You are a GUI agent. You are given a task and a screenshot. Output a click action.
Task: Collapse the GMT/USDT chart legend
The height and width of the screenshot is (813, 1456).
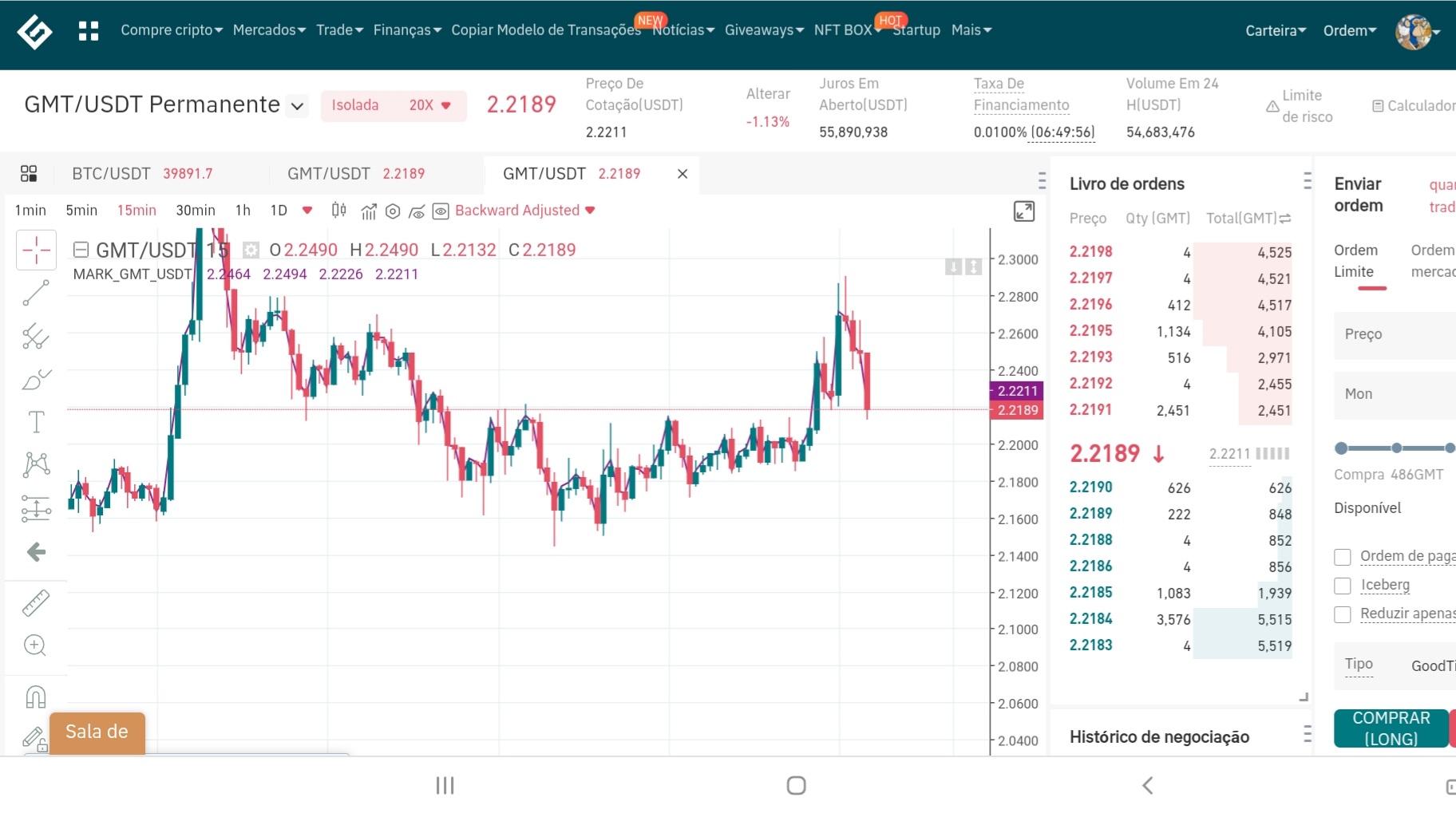click(81, 250)
